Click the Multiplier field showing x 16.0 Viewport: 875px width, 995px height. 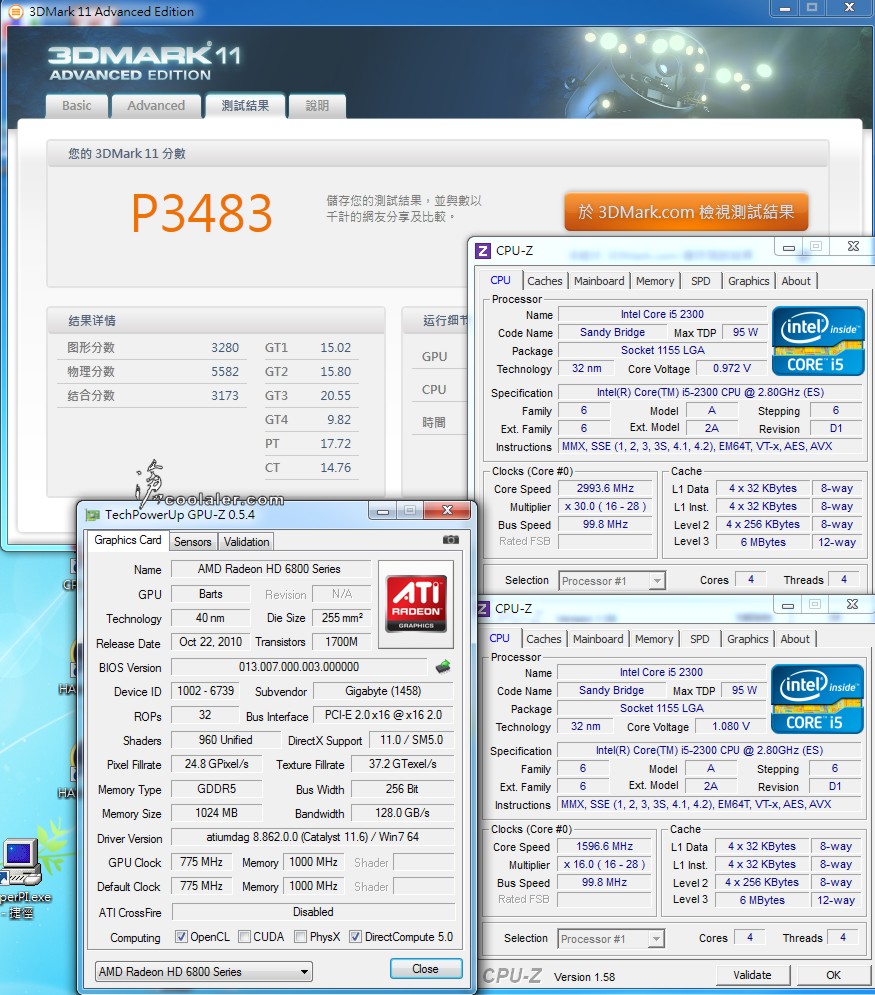(604, 864)
